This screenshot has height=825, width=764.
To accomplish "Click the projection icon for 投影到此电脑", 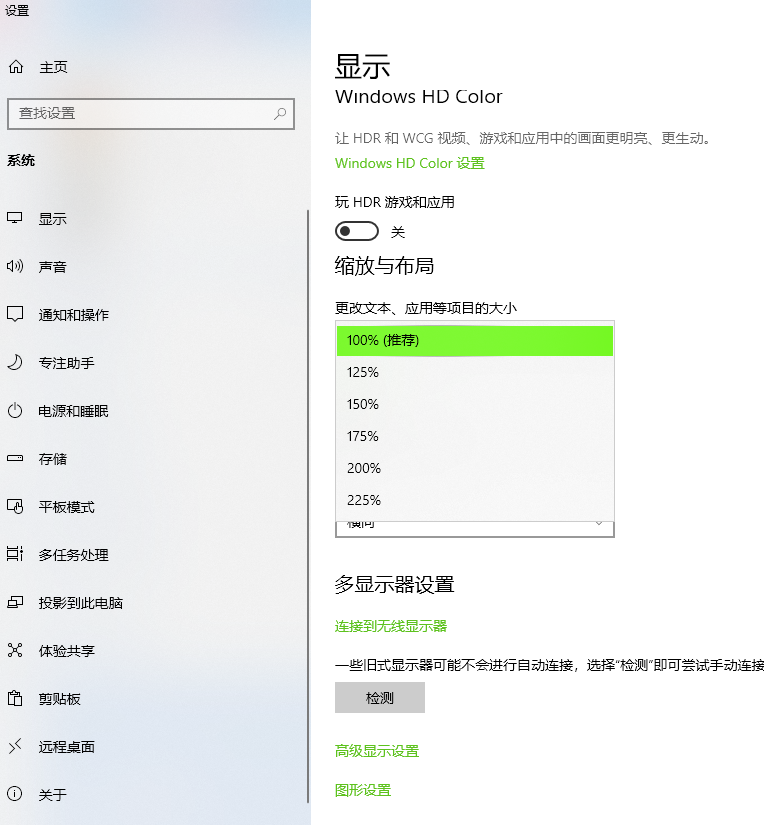I will pyautogui.click(x=15, y=602).
